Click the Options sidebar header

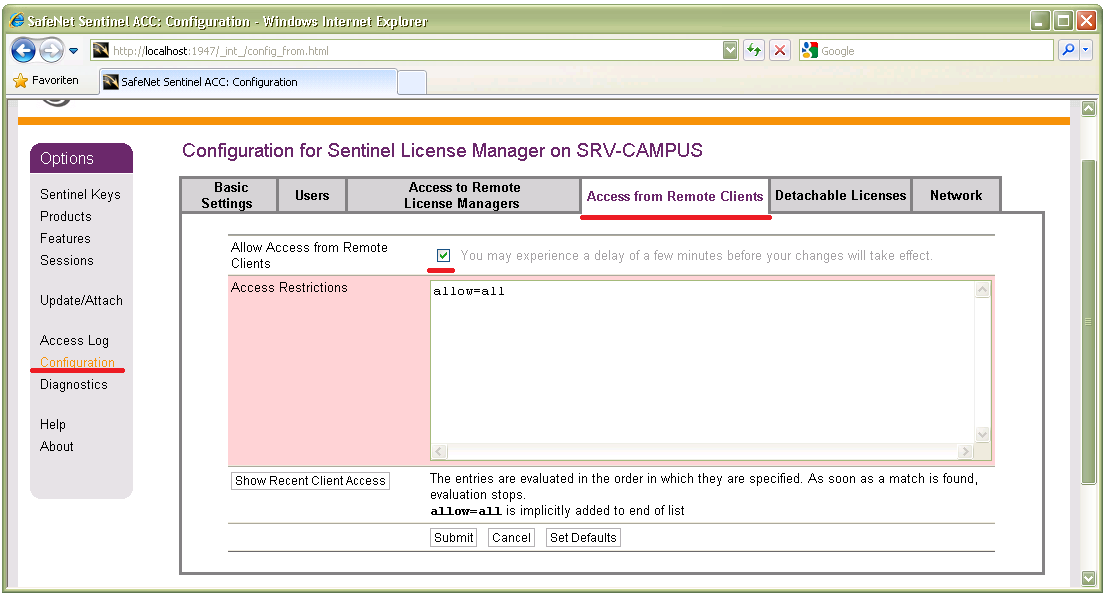pos(82,158)
